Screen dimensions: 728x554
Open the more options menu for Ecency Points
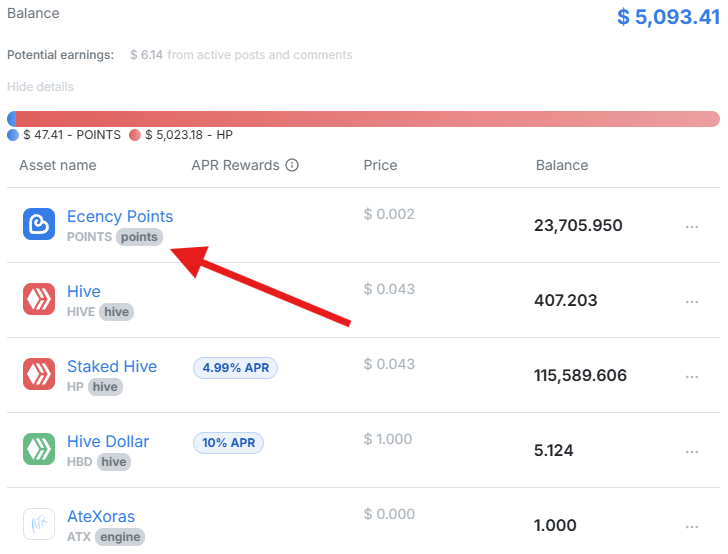click(692, 227)
